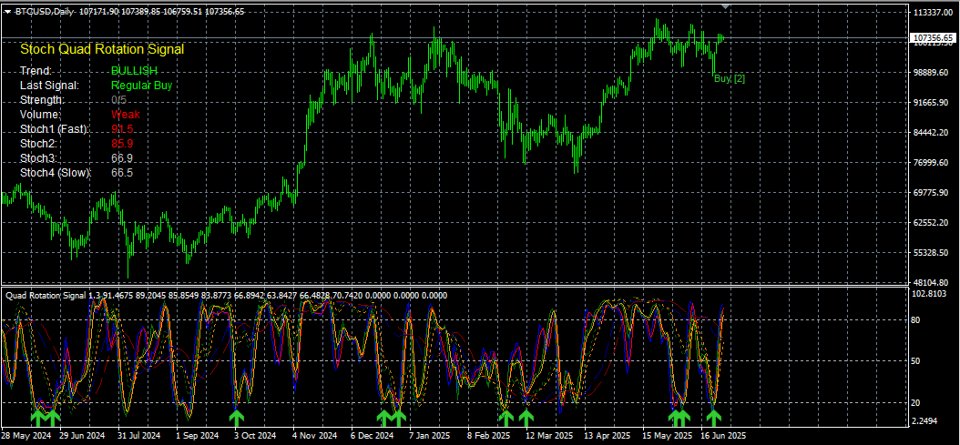
Task: Click the 31 Jul 2024 date label
Action: [138, 436]
